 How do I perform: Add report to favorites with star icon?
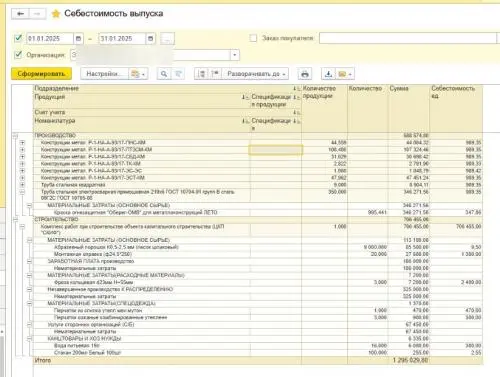[x=56, y=14]
